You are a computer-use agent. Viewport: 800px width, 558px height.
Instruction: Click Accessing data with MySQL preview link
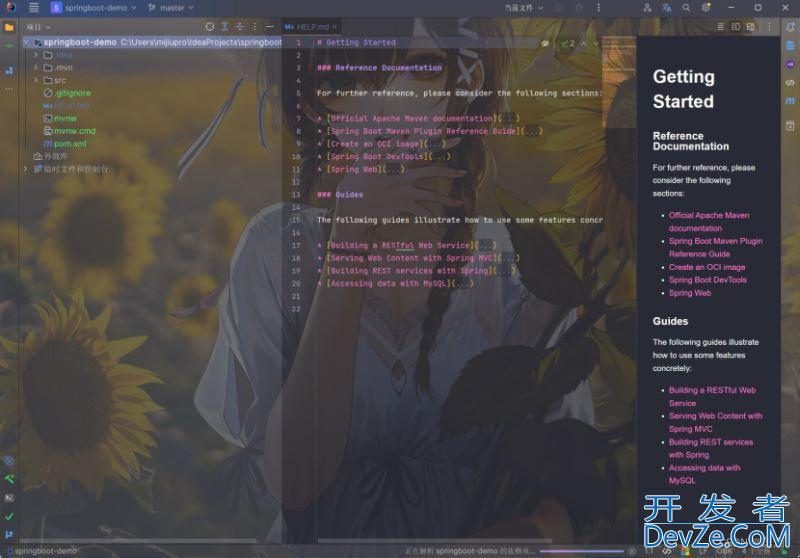pos(704,474)
